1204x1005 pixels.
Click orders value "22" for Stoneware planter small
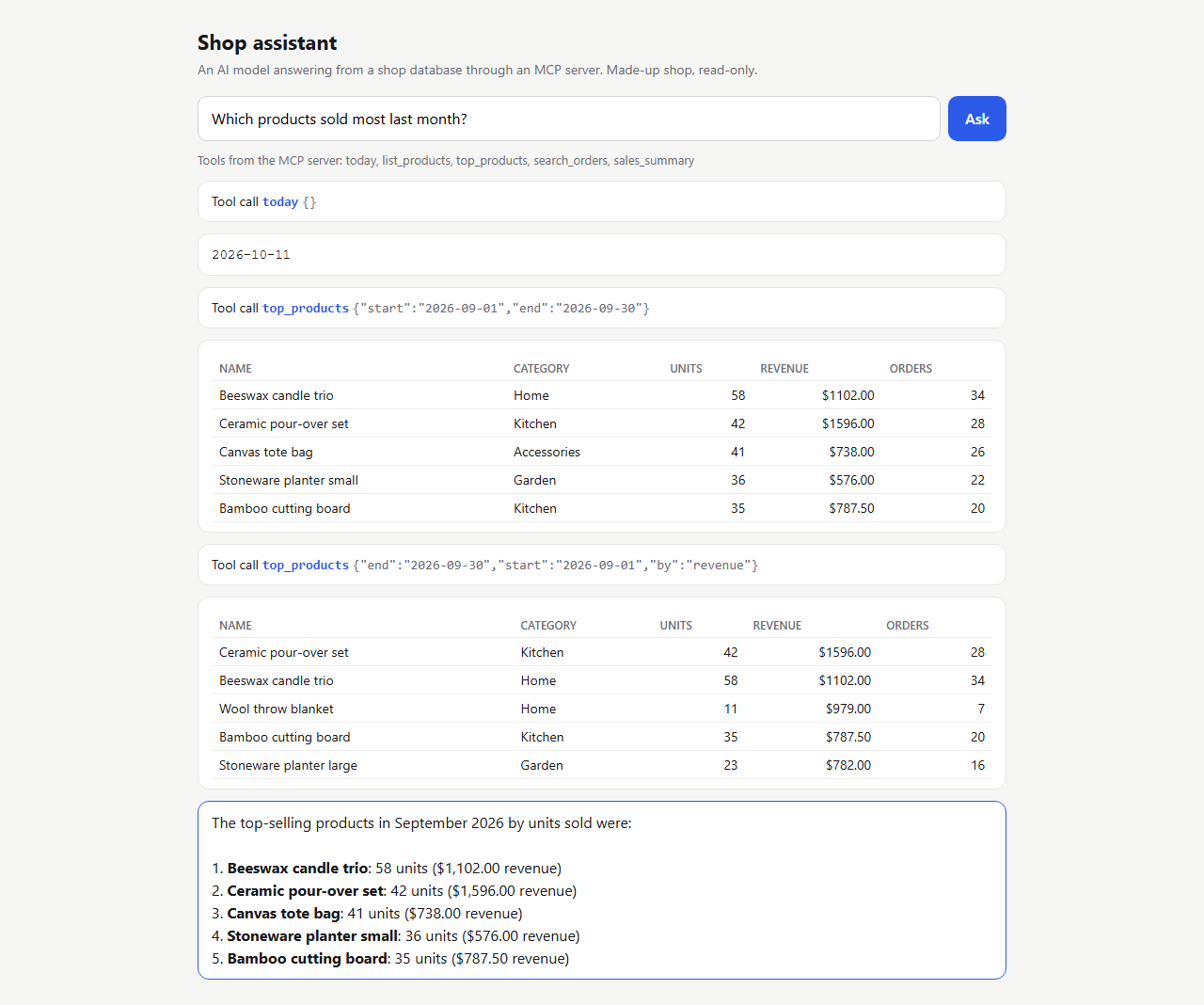coord(977,480)
